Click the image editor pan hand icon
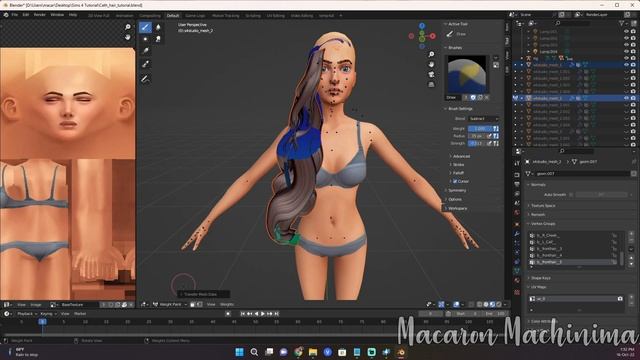Viewport: 640px width, 360px height. coord(128,37)
